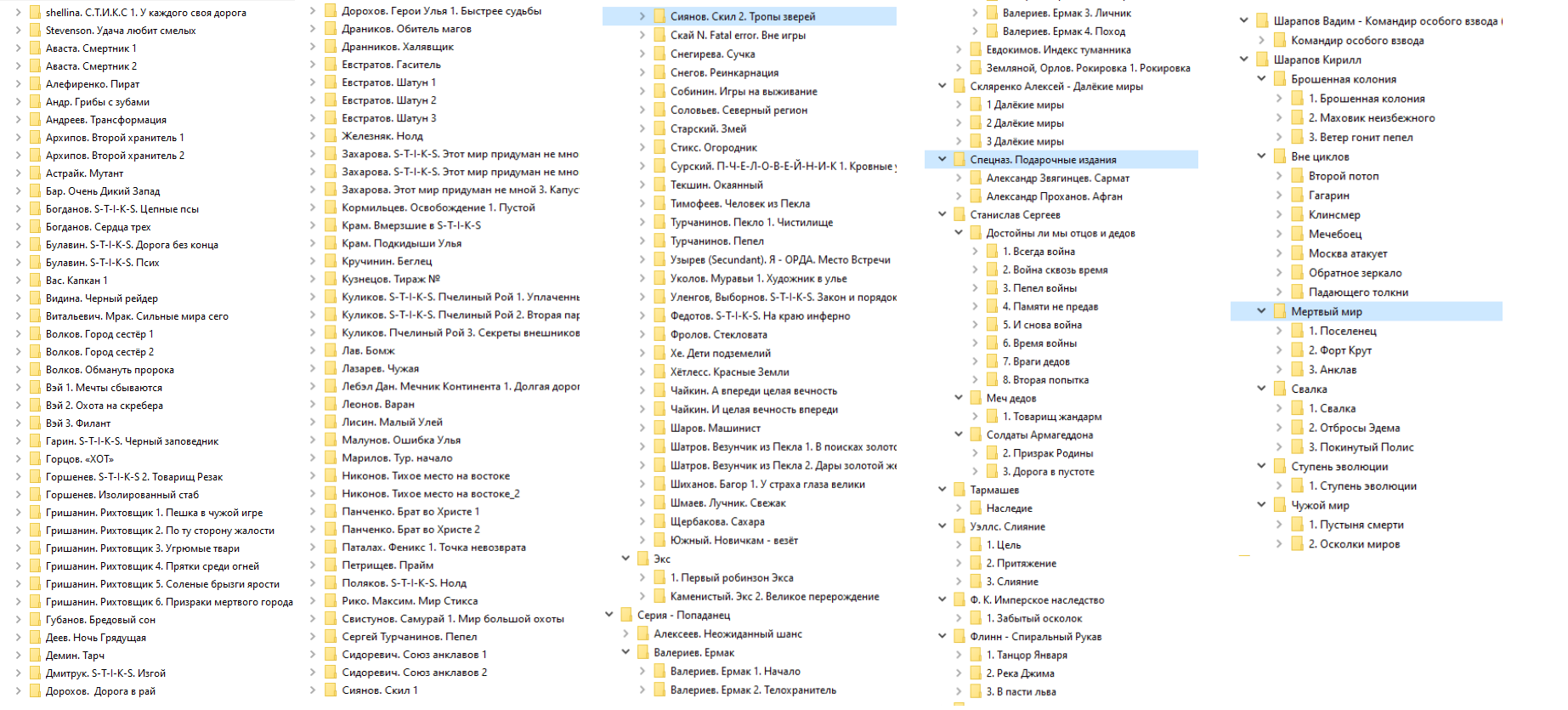Click folder icon of Сиянов. Скил 1
The height and width of the screenshot is (710, 1568).
click(331, 690)
